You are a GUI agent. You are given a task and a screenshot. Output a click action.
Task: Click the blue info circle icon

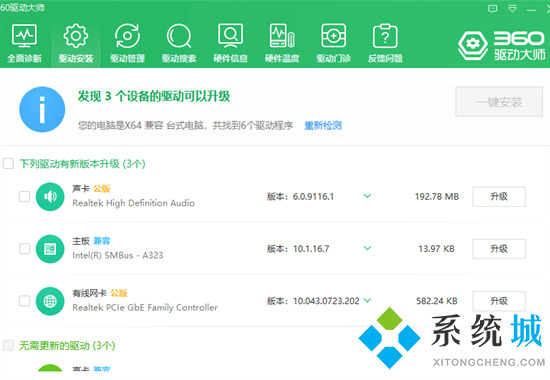pos(42,109)
